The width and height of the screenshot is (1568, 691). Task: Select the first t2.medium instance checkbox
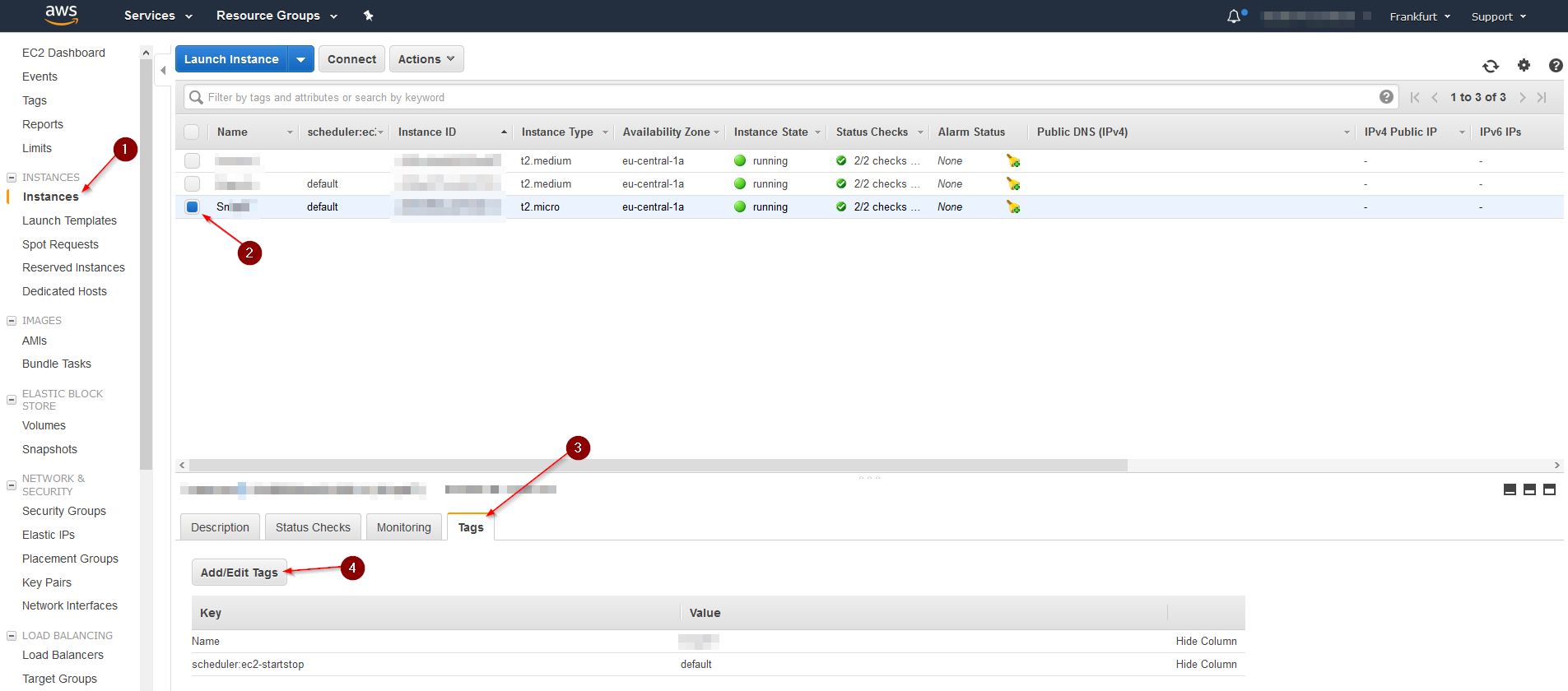[x=192, y=160]
